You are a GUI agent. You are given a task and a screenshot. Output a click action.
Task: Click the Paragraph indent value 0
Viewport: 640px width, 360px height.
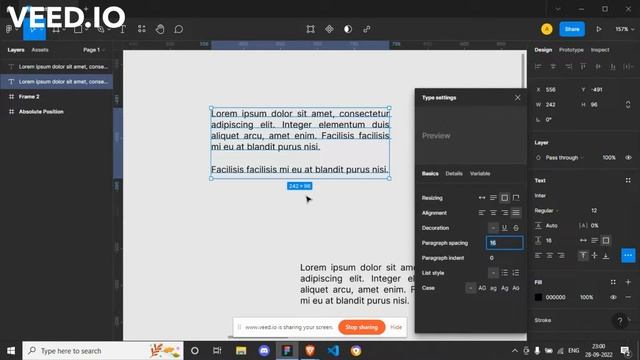click(x=491, y=258)
